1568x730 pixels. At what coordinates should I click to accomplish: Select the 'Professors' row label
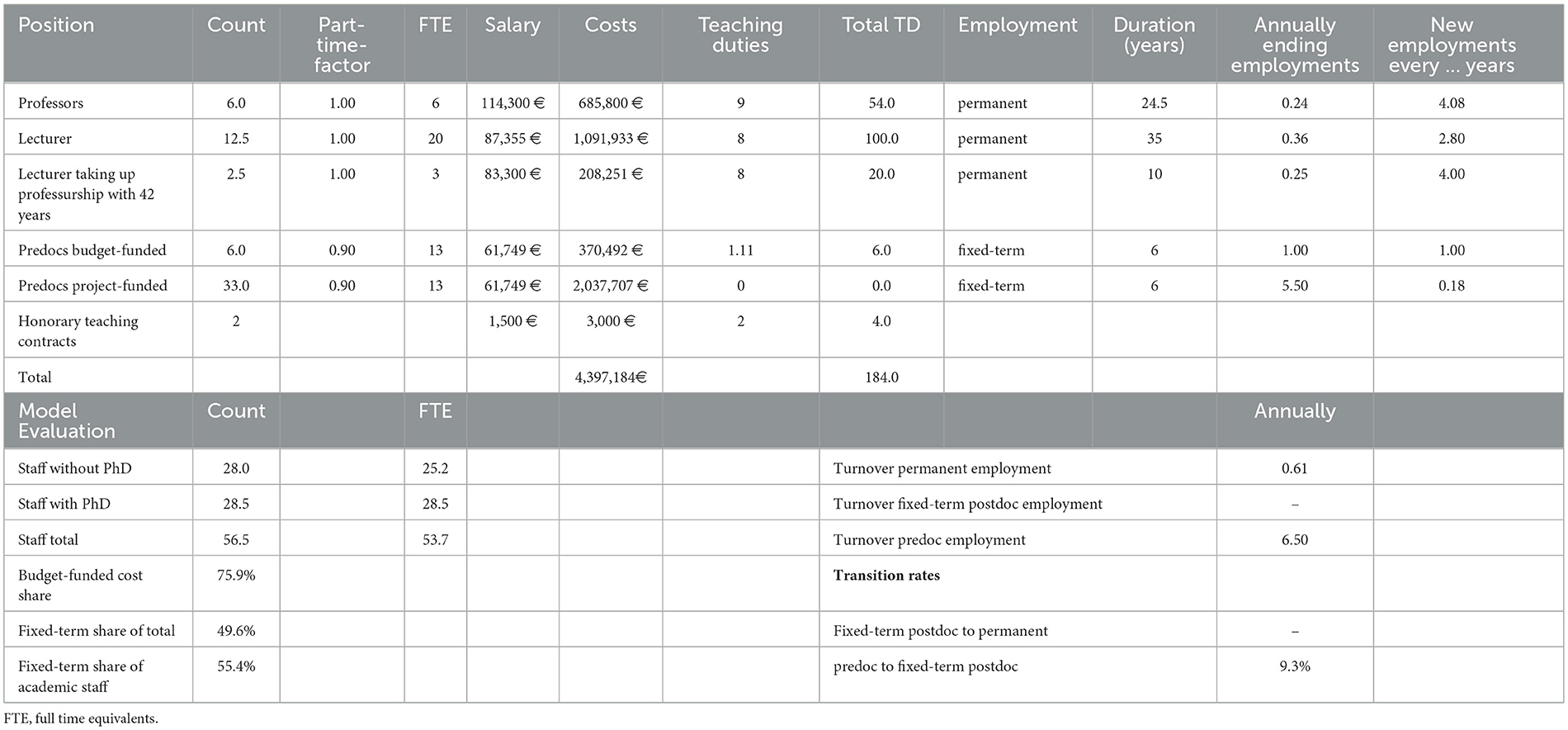[x=50, y=103]
